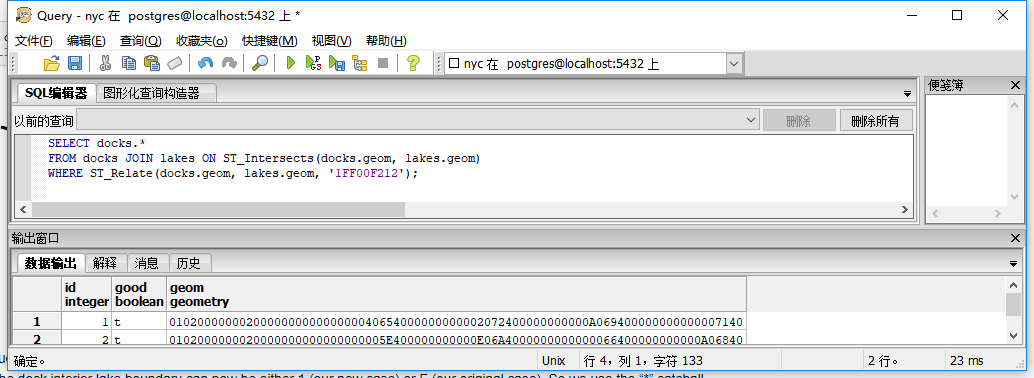This screenshot has height=378, width=1034.
Task: Cancel query with grey stop icon
Action: pos(382,63)
